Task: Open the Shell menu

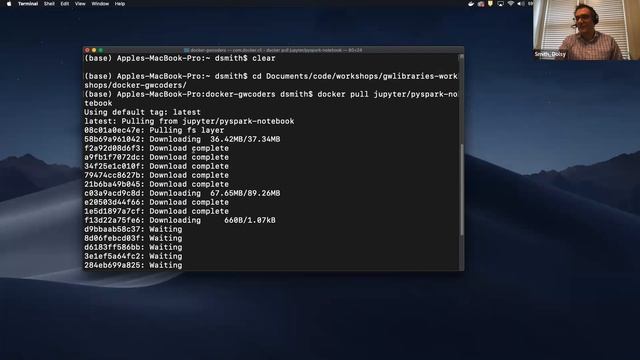Action: 49,4
